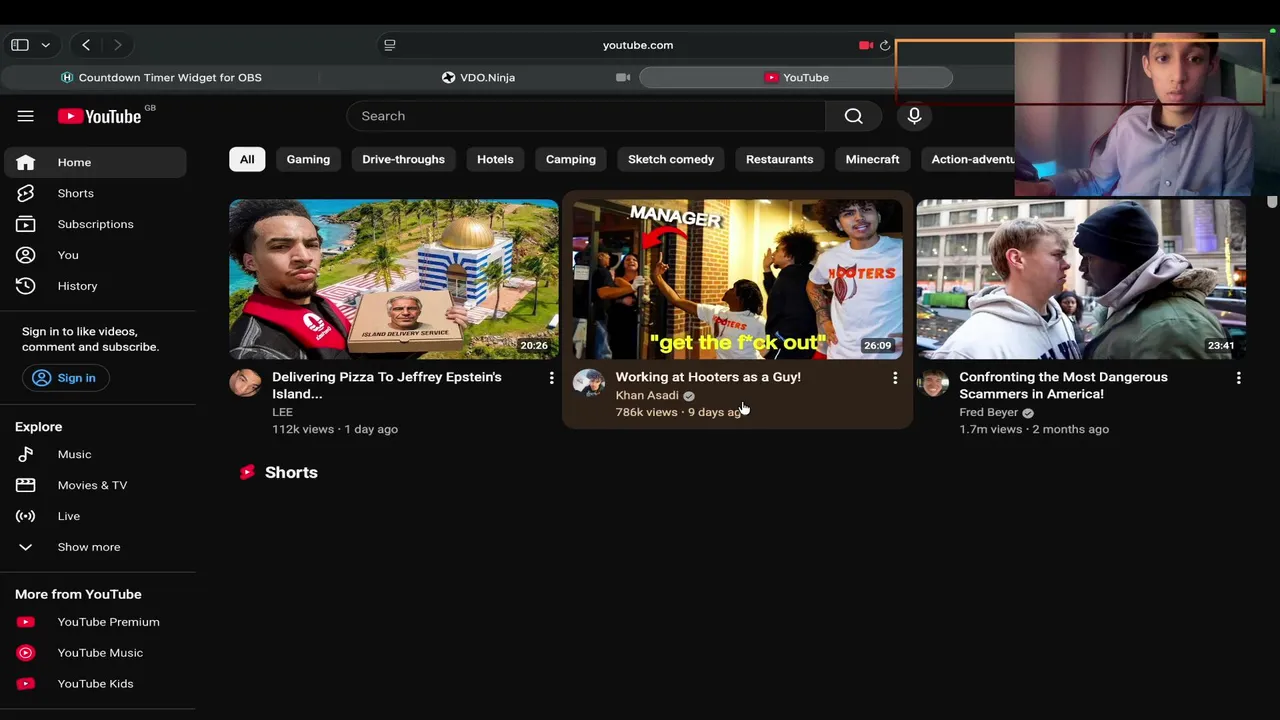
Task: Open the Fred Beyer channel name link
Action: click(x=988, y=412)
